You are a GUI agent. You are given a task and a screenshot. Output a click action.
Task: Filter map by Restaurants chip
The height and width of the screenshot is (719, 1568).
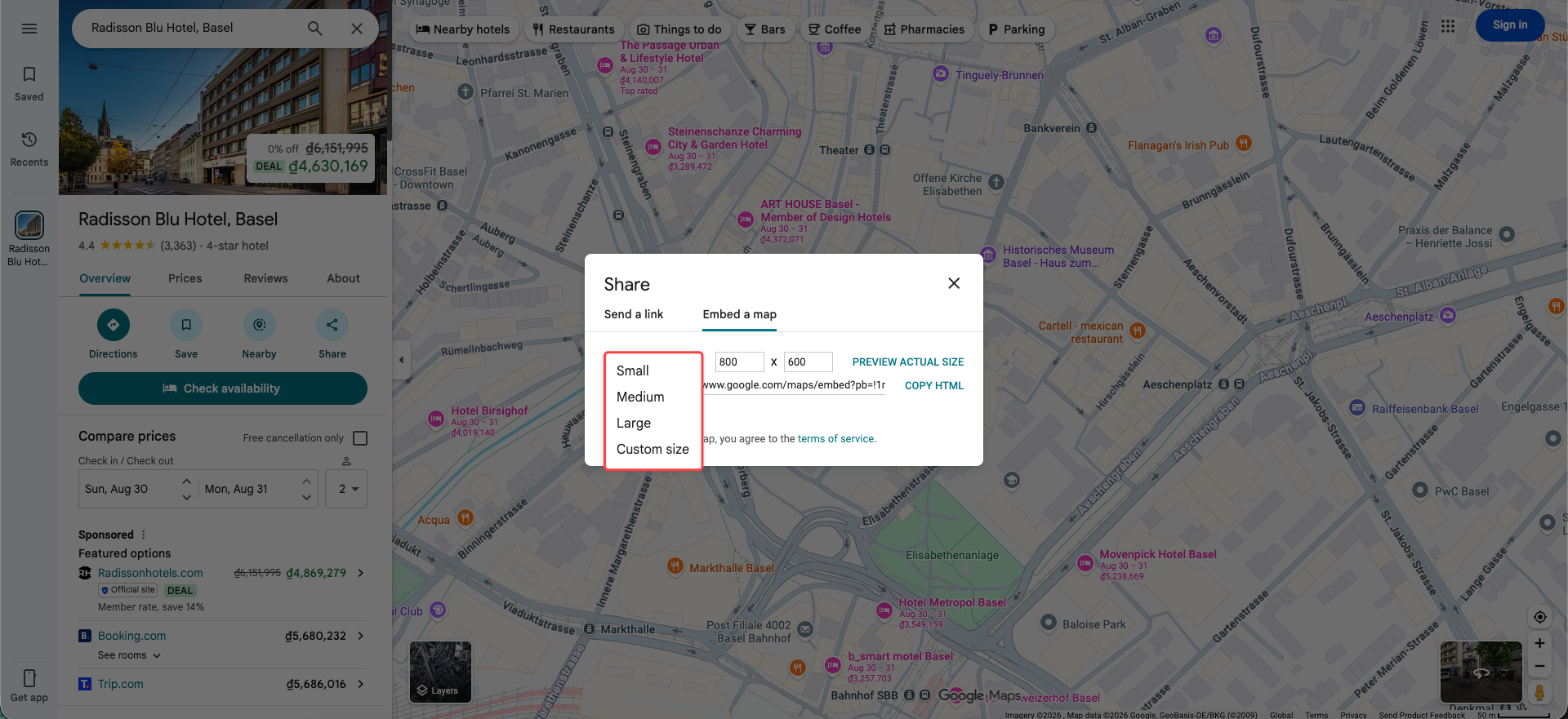coord(573,29)
